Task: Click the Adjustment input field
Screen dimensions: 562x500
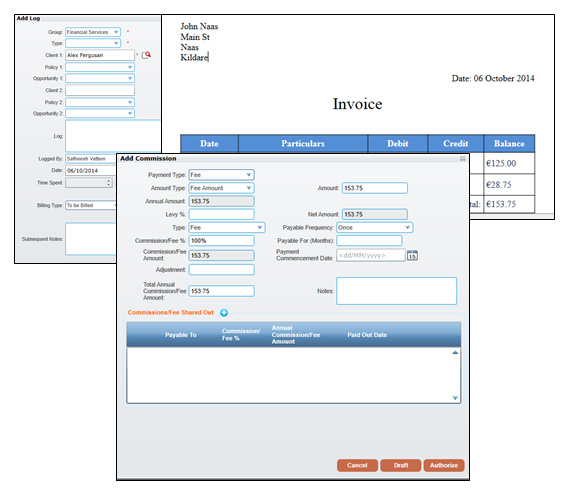Action: (222, 270)
